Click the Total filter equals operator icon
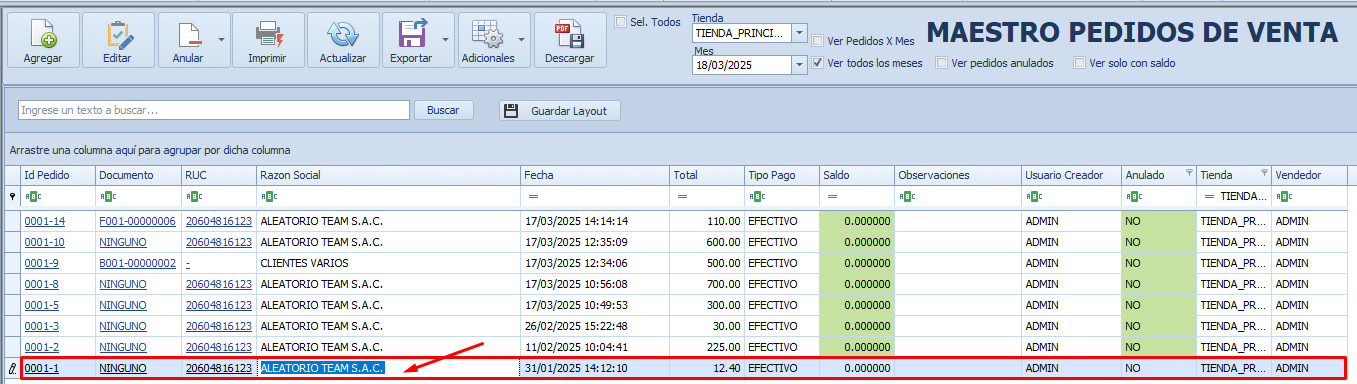The image size is (1357, 384). pyautogui.click(x=682, y=197)
